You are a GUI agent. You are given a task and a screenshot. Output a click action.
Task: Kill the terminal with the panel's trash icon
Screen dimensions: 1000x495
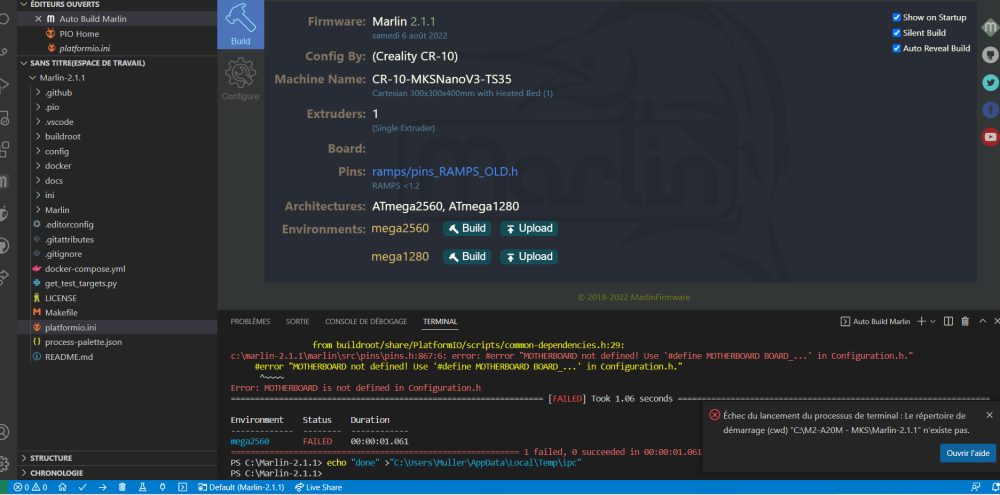965,321
